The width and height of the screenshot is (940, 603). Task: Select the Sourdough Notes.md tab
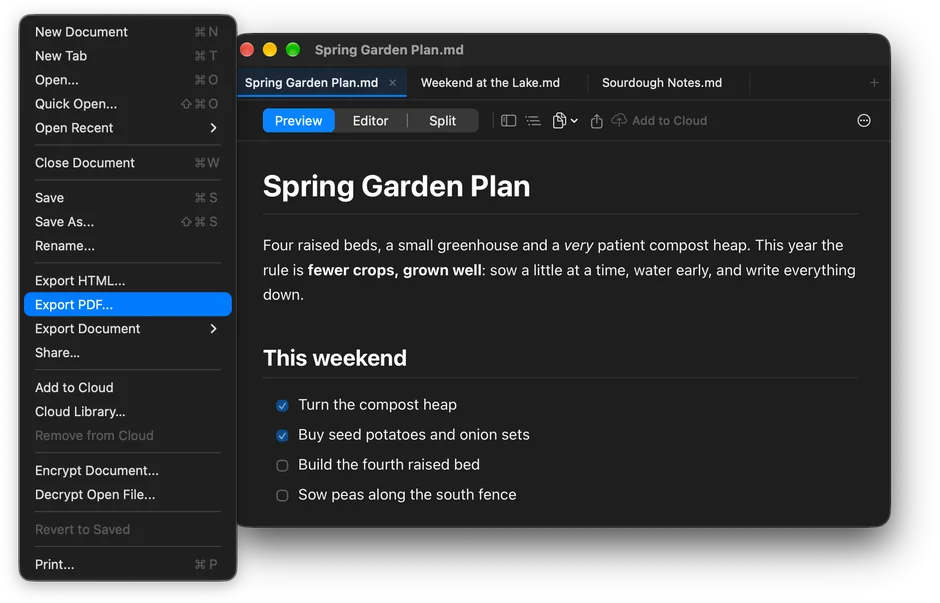[x=662, y=83]
